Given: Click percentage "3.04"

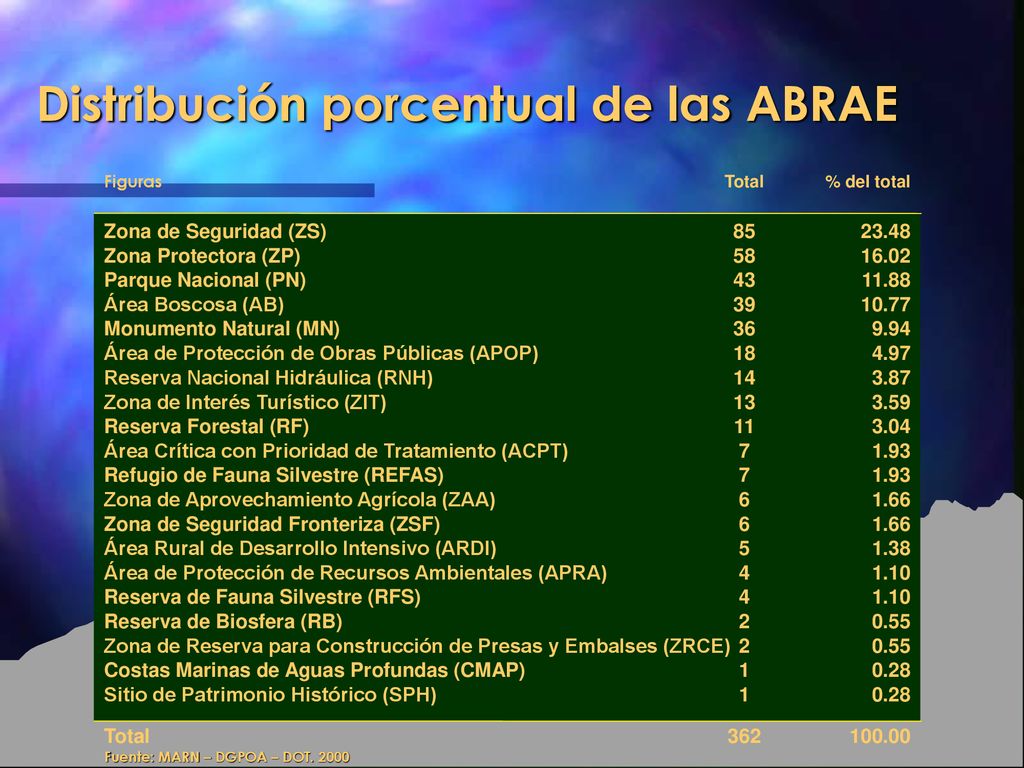Looking at the screenshot, I should click(891, 426).
